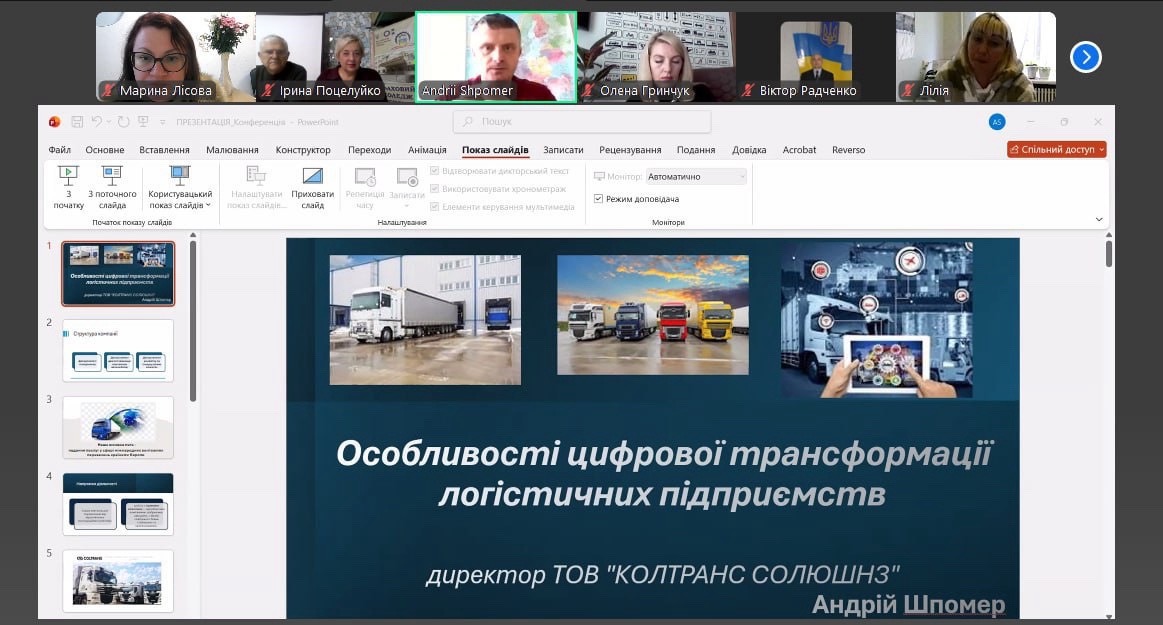Open the 'Анімація' ribbon tab
The image size is (1163, 625).
coord(427,150)
